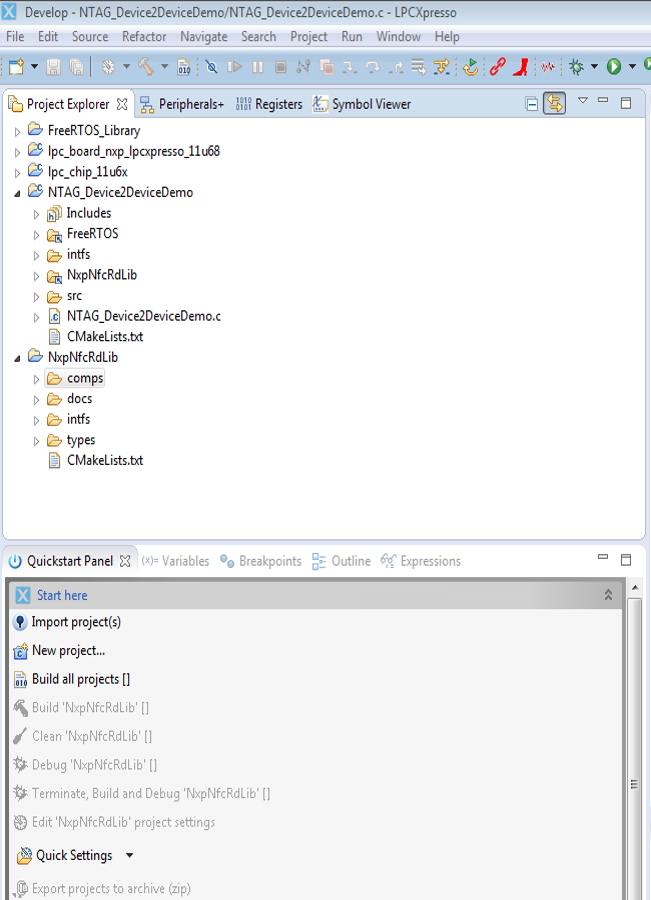This screenshot has width=651, height=900.
Task: Open the Edit menu
Action: [x=48, y=37]
